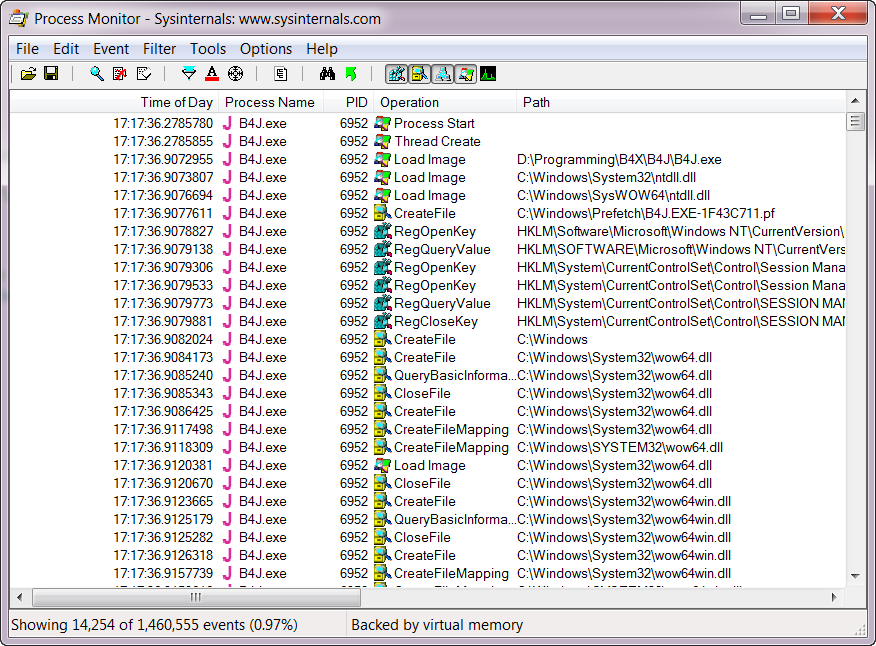Screen dimensions: 876x646
Task: Open Highlight dialog red A icon
Action: click(212, 74)
